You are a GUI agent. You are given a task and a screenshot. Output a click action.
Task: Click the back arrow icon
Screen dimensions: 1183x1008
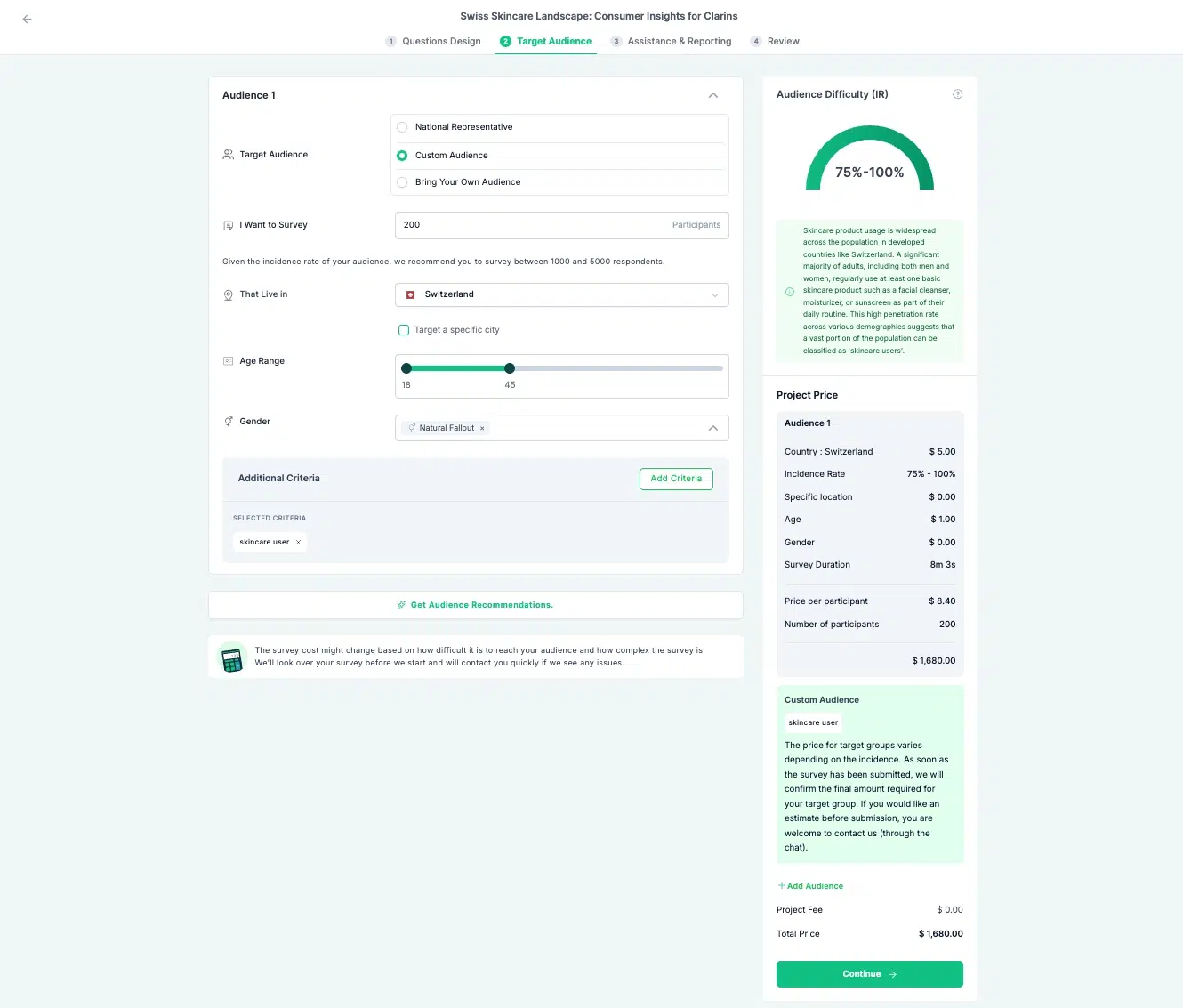28,19
